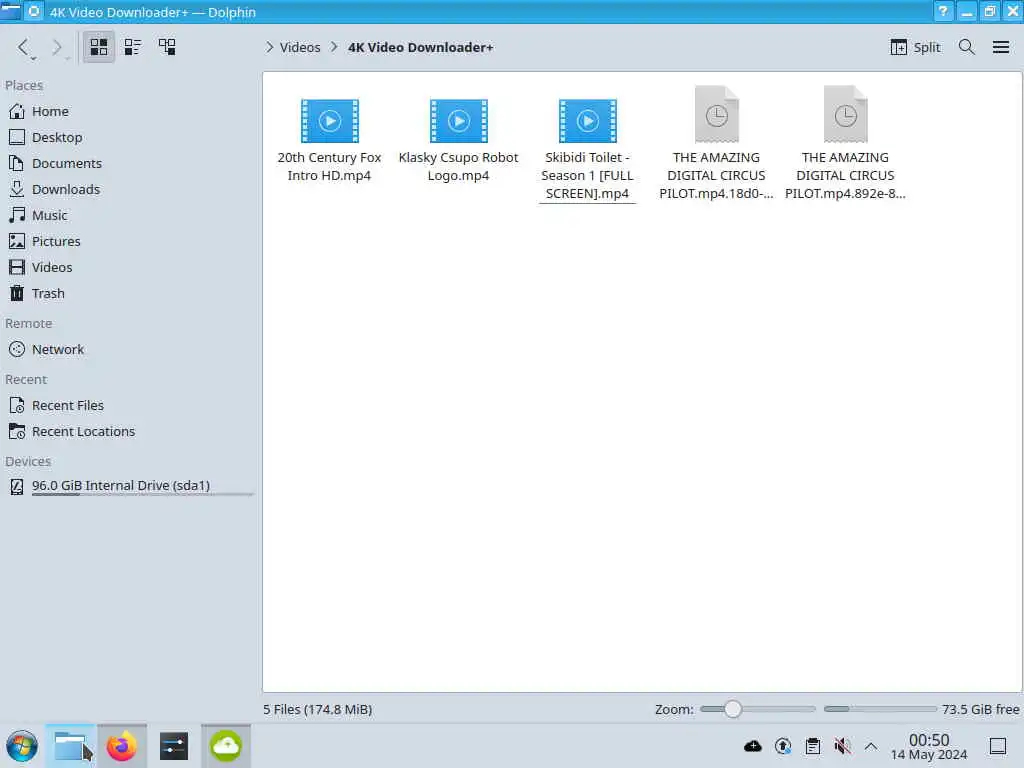Open the search magnifier icon
This screenshot has width=1024, height=768.
pyautogui.click(x=967, y=47)
